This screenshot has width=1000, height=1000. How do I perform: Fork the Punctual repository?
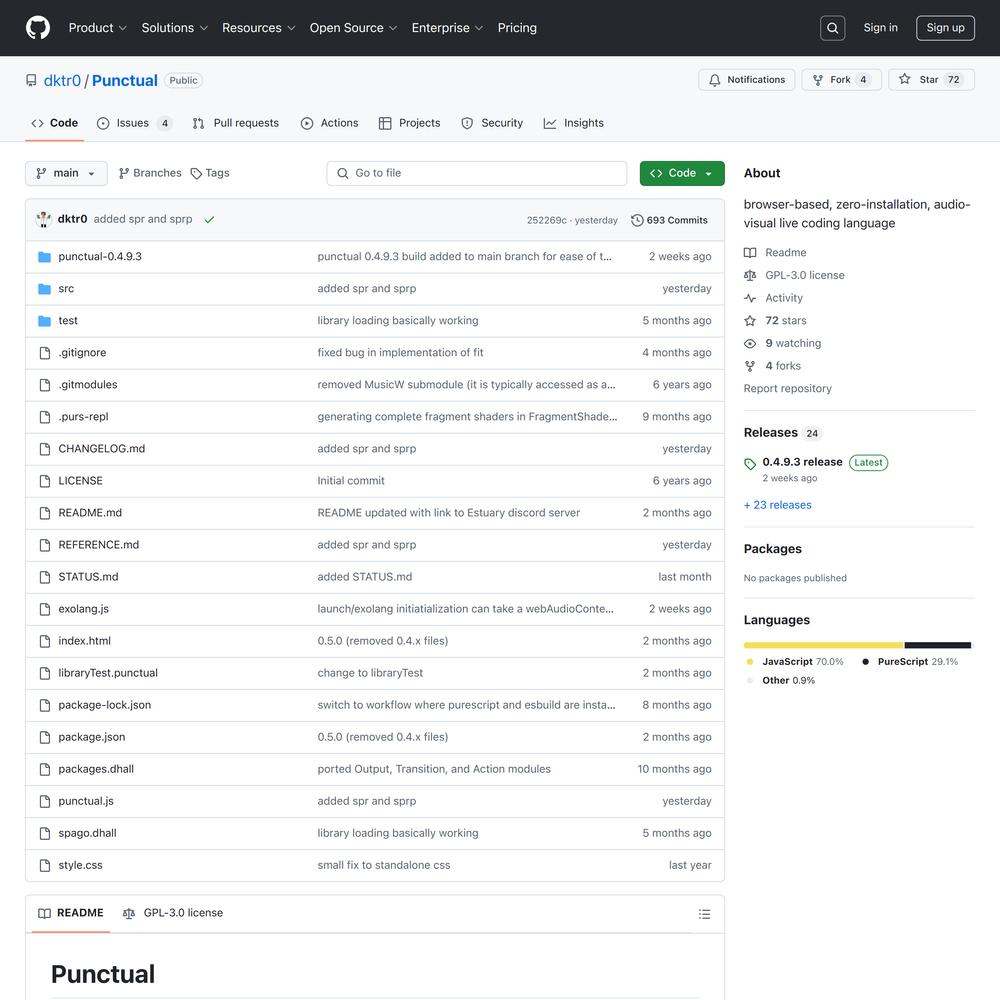[x=841, y=80]
